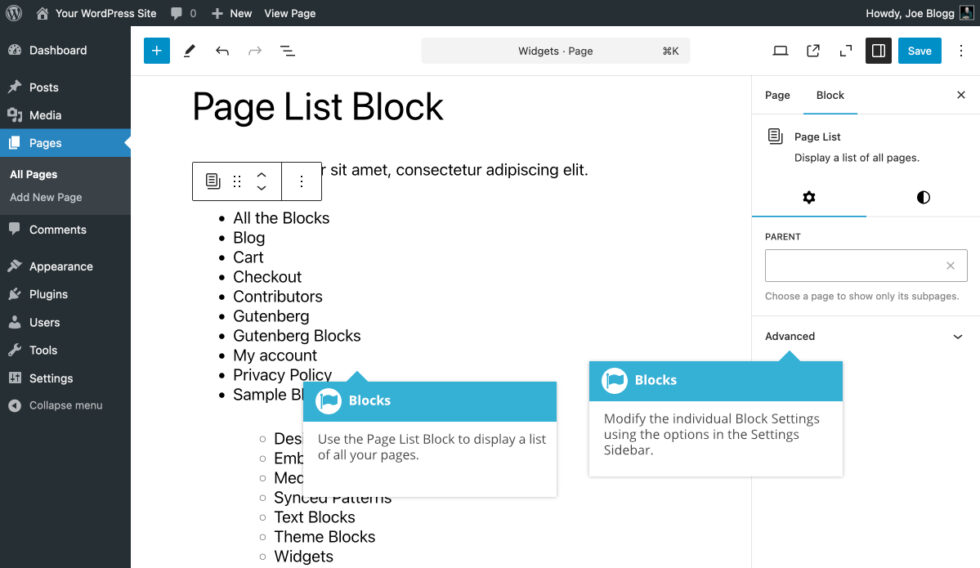
Task: Open Tools menu item
Action: point(65,350)
